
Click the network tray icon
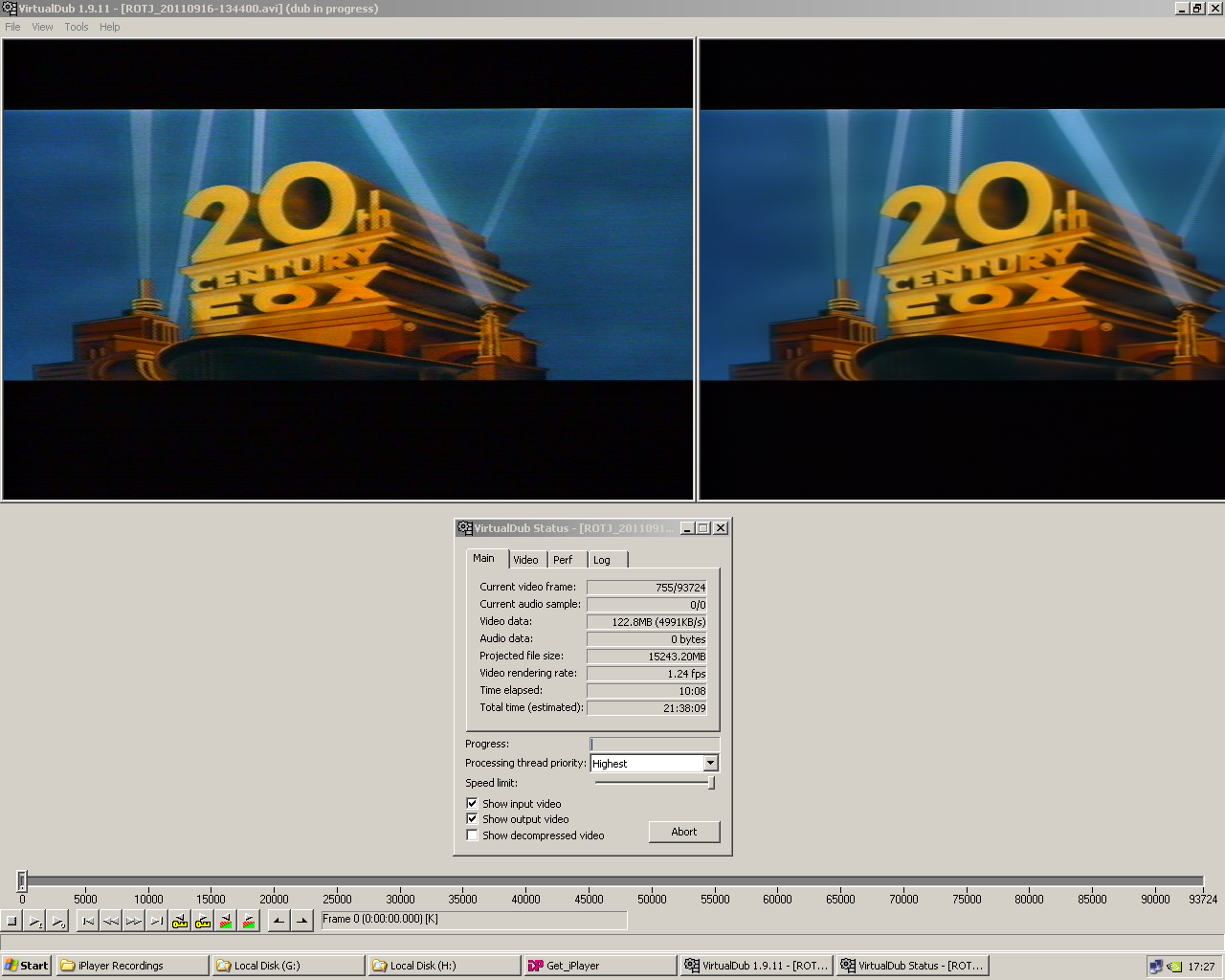pyautogui.click(x=1157, y=967)
